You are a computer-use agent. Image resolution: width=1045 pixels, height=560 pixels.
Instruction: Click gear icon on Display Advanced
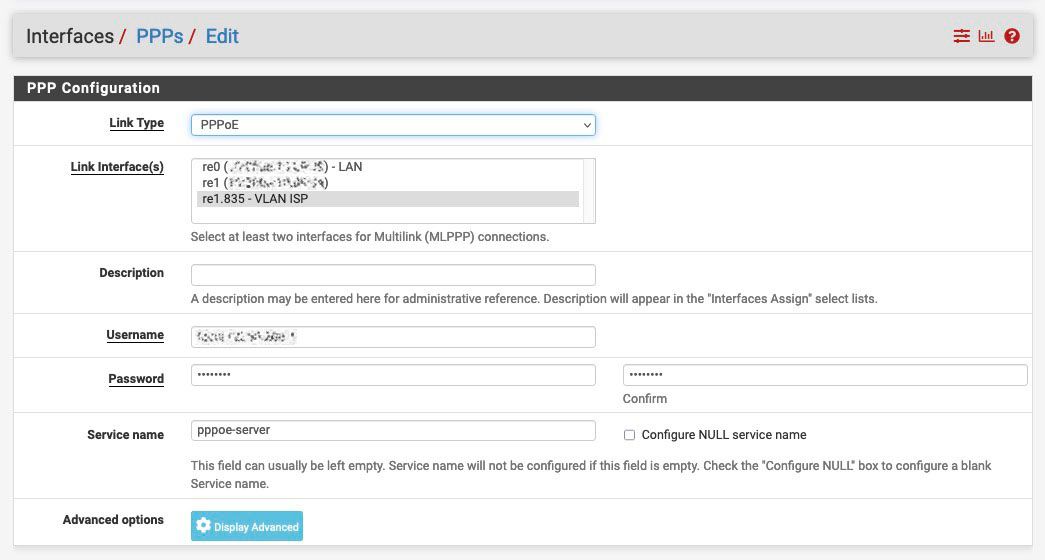204,526
